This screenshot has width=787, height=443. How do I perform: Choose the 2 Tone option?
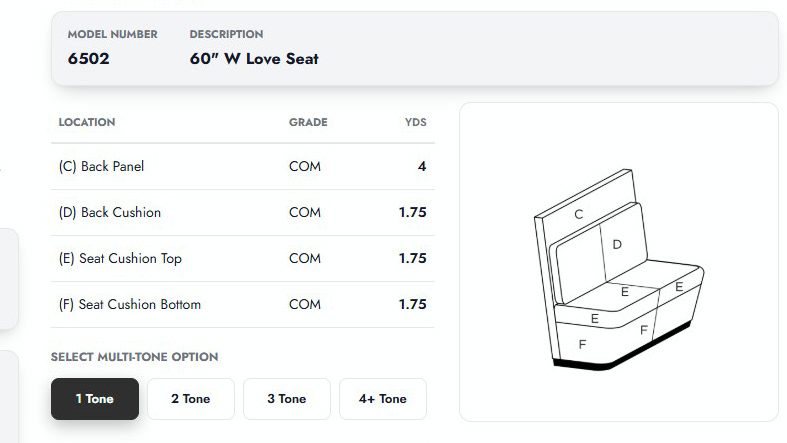coord(191,399)
